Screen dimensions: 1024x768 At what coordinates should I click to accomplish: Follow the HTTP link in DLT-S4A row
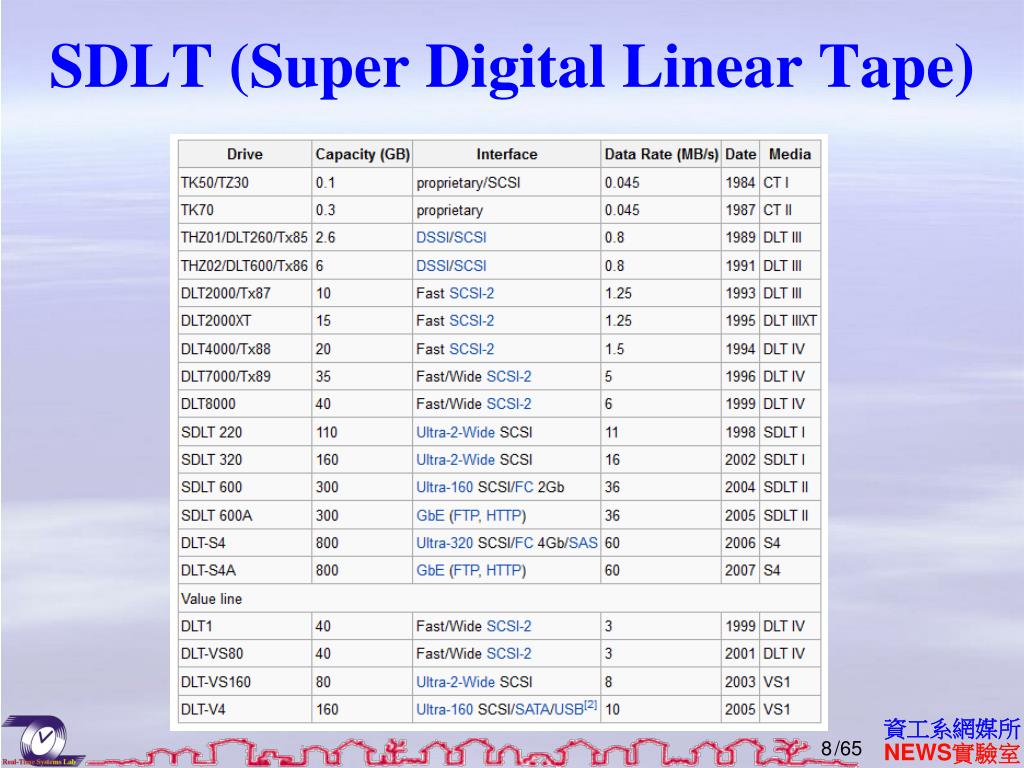[503, 570]
